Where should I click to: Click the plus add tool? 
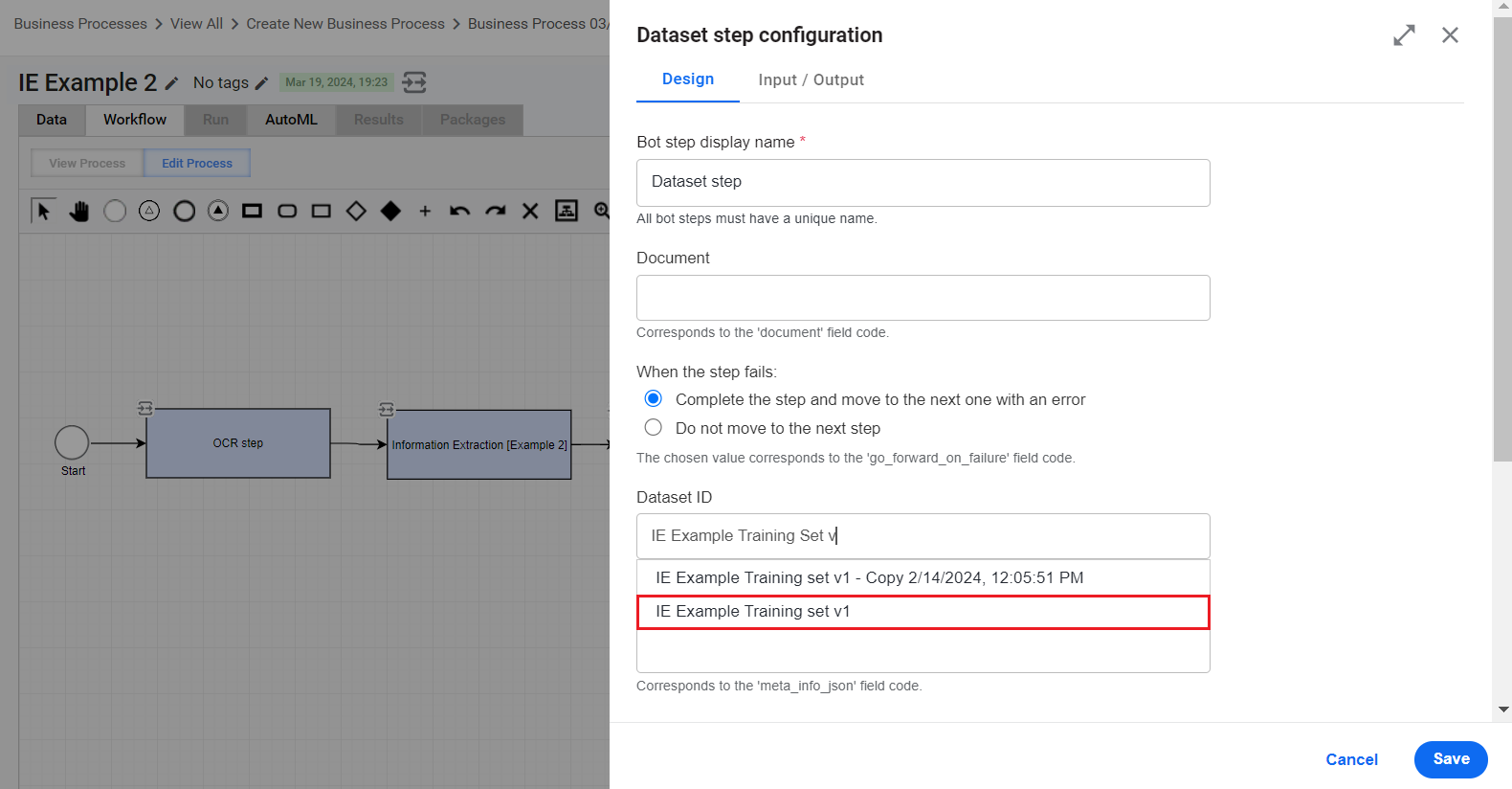point(425,211)
